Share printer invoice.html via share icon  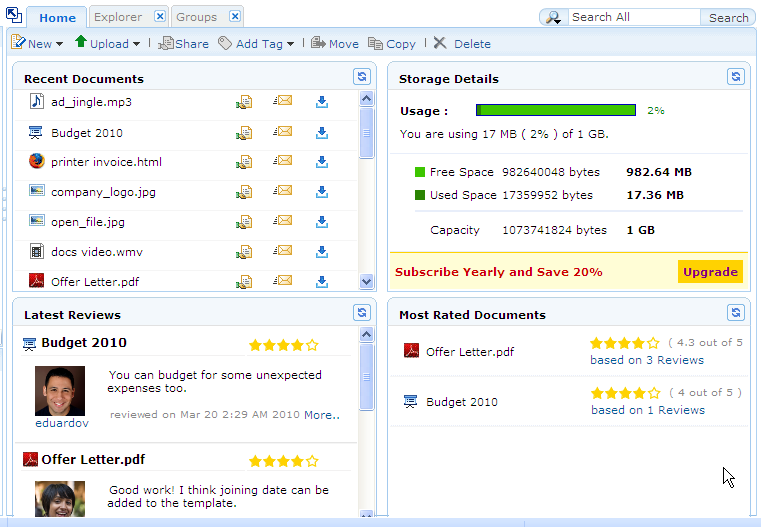pyautogui.click(x=243, y=161)
